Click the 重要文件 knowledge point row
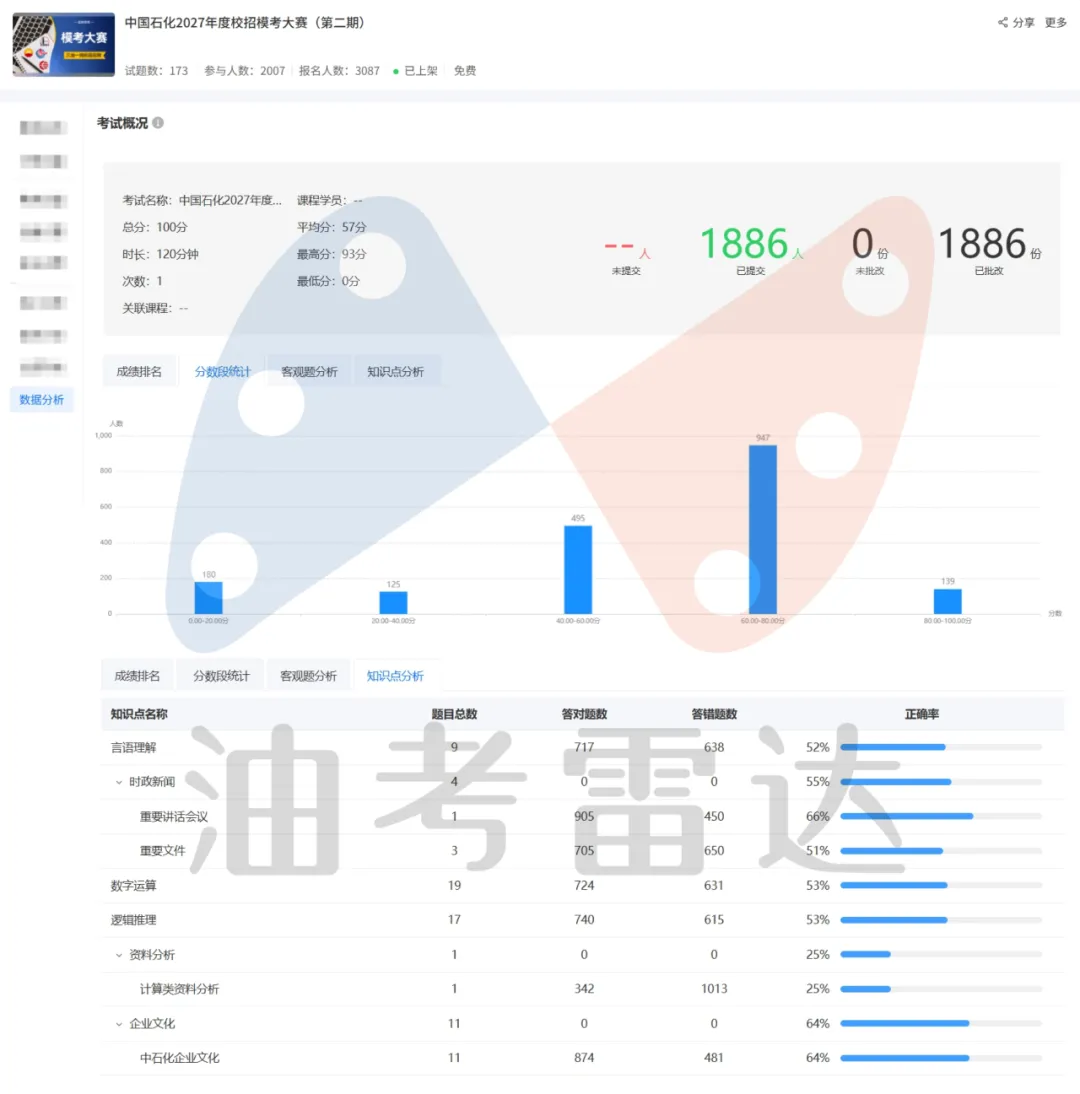Screen dimensions: 1080x1094 coord(583,851)
